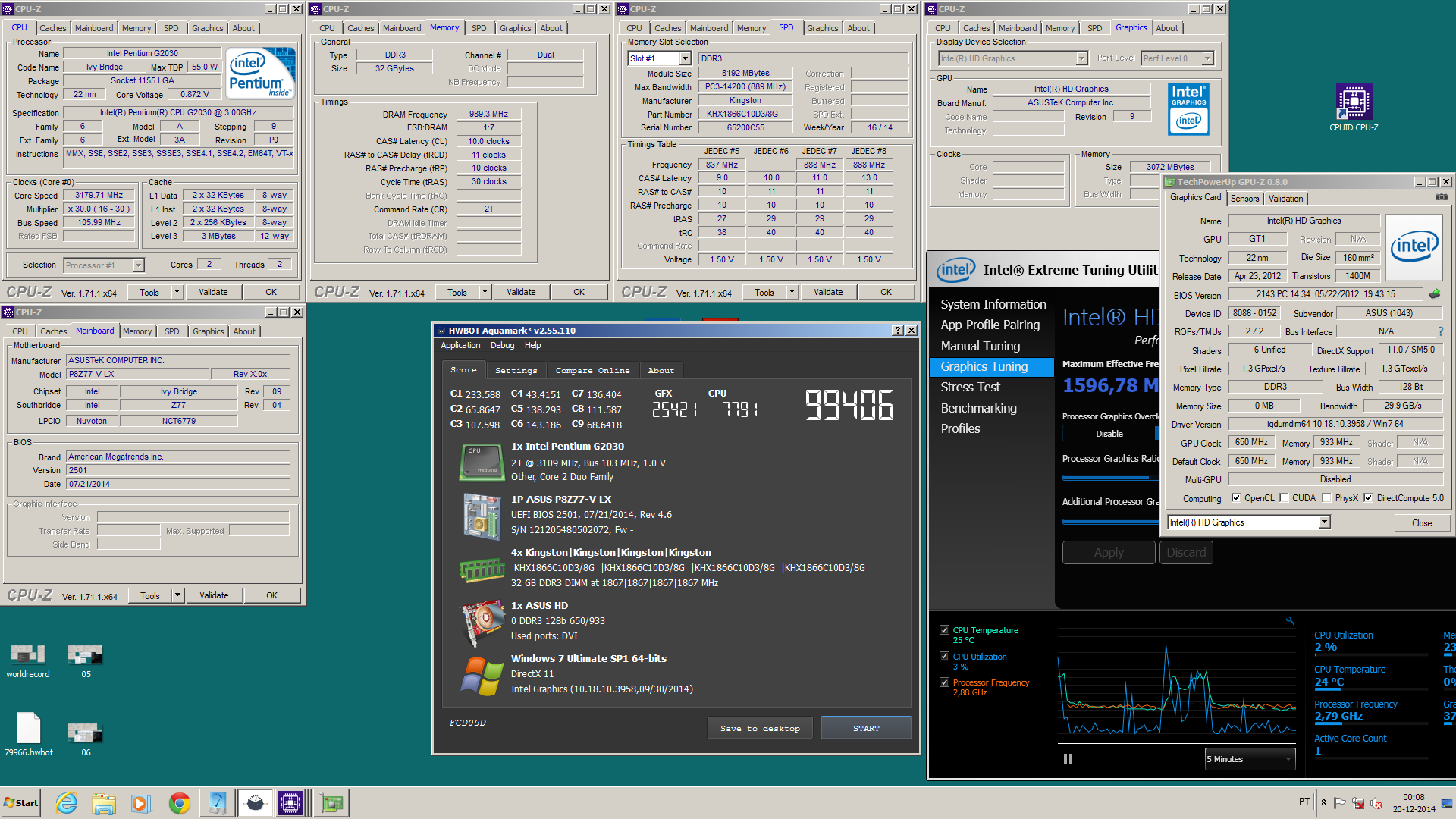Click START in Aquamark

pyautogui.click(x=866, y=728)
